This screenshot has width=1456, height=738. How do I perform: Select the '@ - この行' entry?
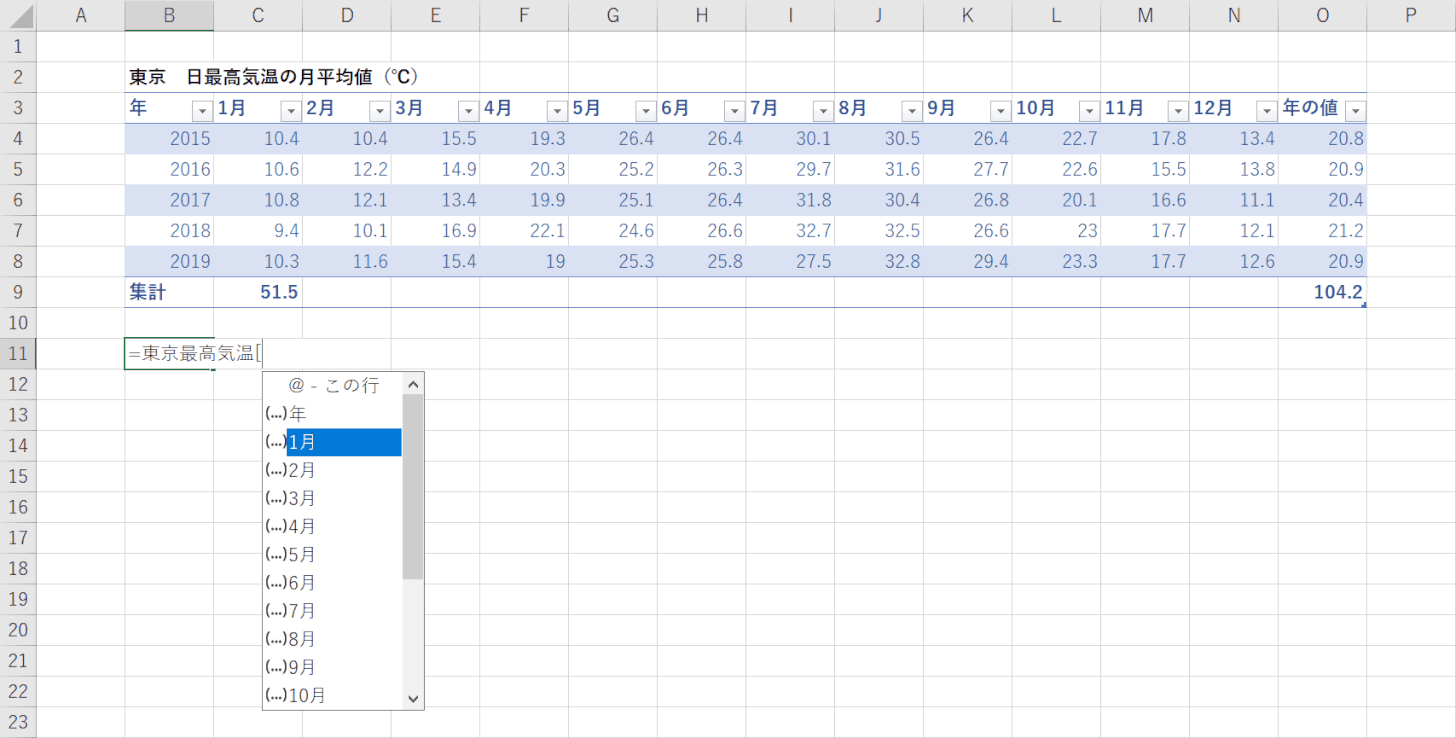click(x=333, y=385)
